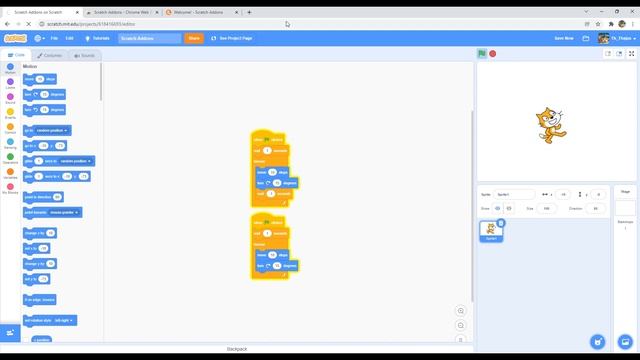Screen dimensions: 640x360
Task: Click the red stop button
Action: pyautogui.click(x=493, y=53)
